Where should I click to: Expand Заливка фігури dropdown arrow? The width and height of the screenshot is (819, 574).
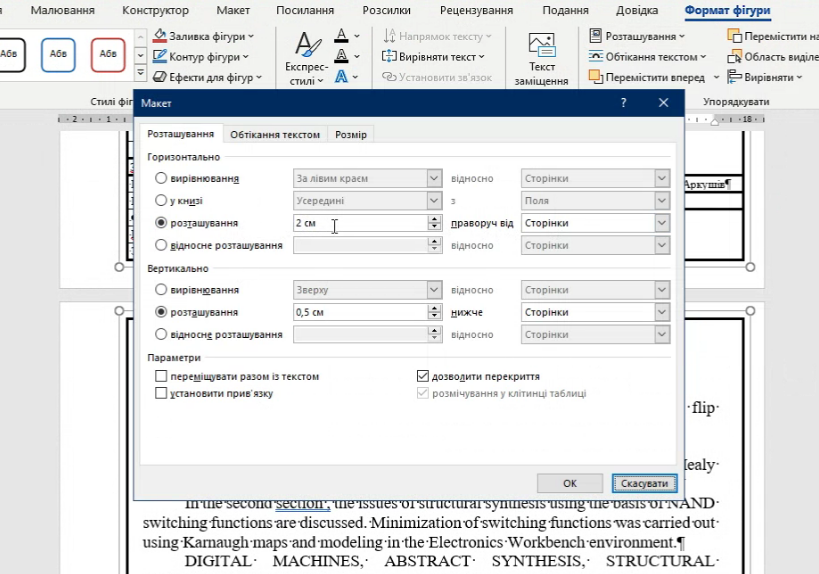pos(251,36)
